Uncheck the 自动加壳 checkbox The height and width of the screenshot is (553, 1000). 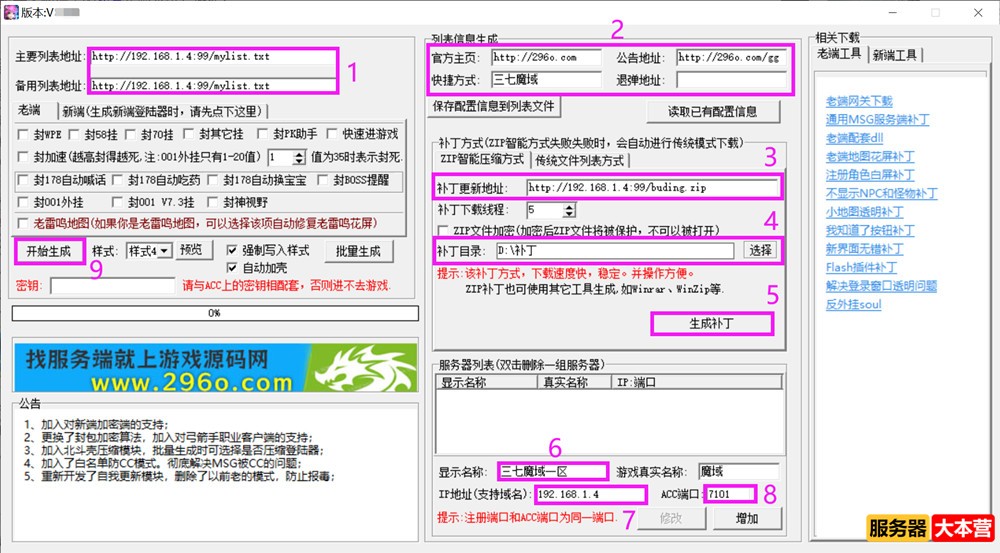tap(232, 267)
